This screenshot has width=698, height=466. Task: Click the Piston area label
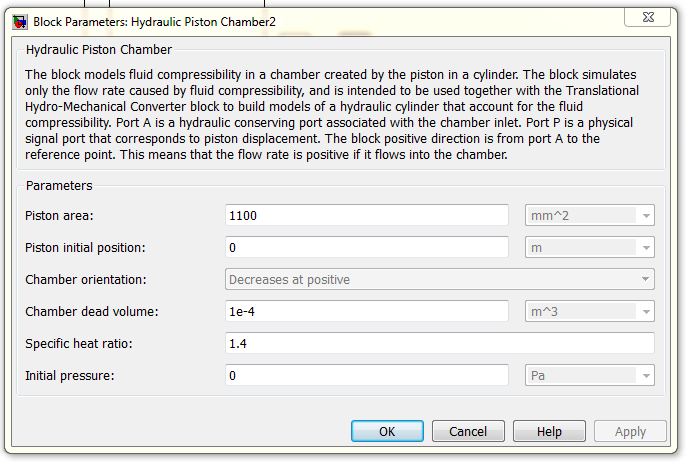(65, 215)
